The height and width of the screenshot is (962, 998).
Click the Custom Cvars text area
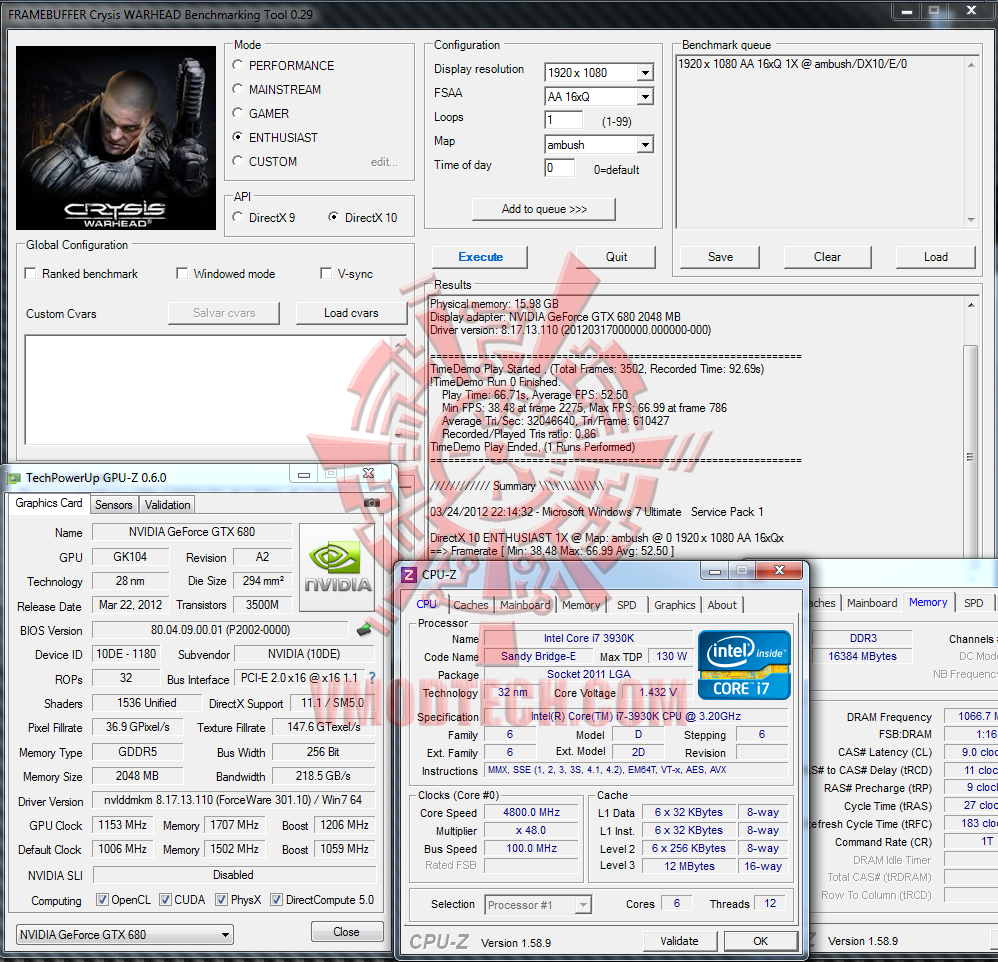[x=215, y=390]
